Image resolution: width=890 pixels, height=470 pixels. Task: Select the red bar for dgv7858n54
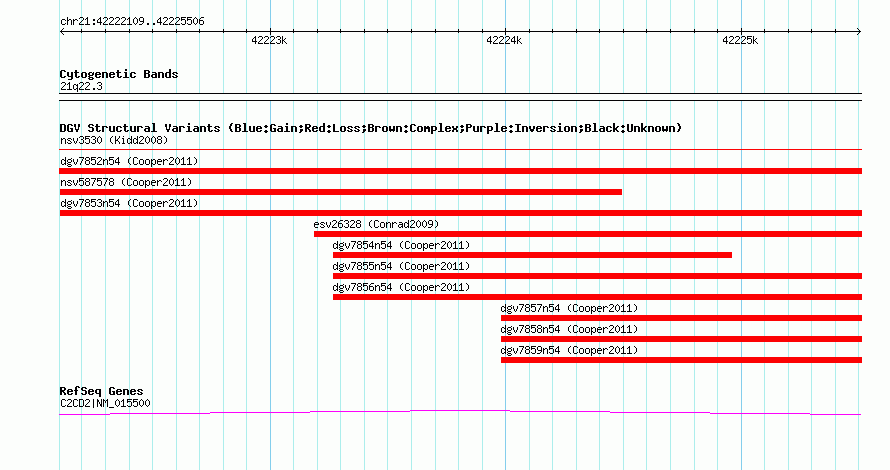point(681,339)
